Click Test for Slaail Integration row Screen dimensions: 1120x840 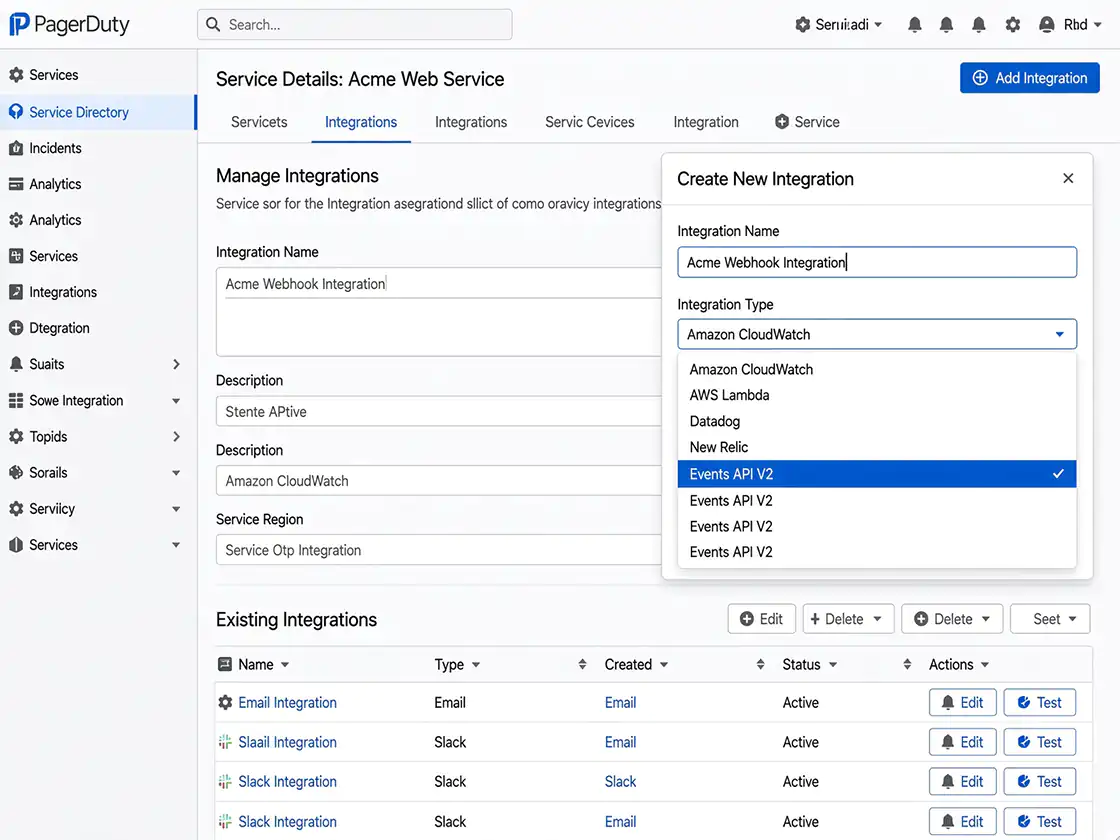coord(1039,742)
